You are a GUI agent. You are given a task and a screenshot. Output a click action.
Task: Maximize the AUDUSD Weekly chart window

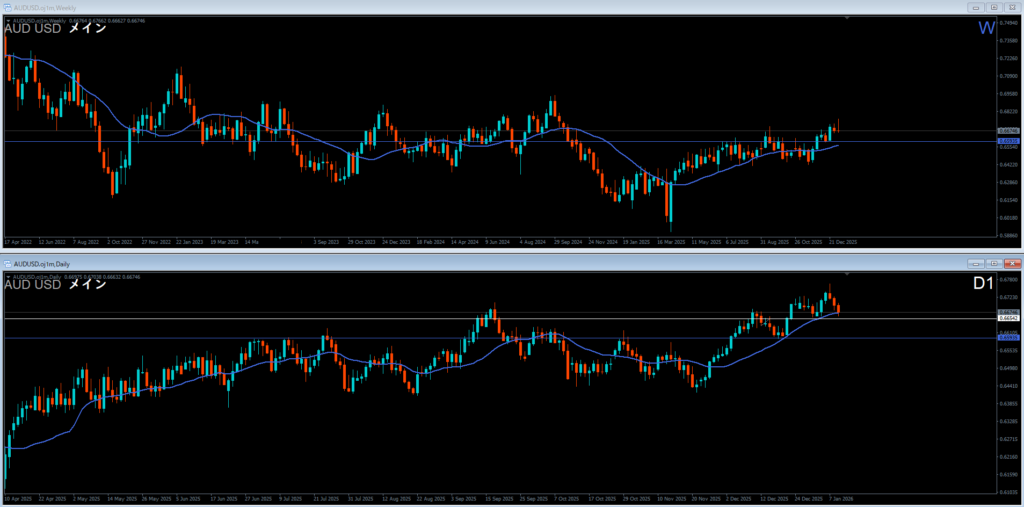994,8
